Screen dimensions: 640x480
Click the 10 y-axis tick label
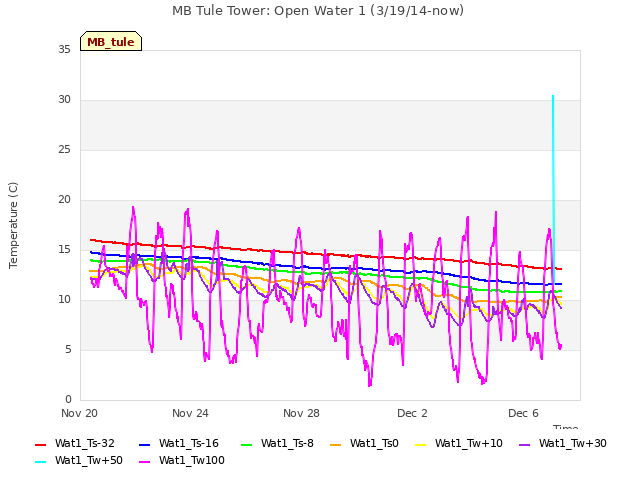pyautogui.click(x=64, y=300)
